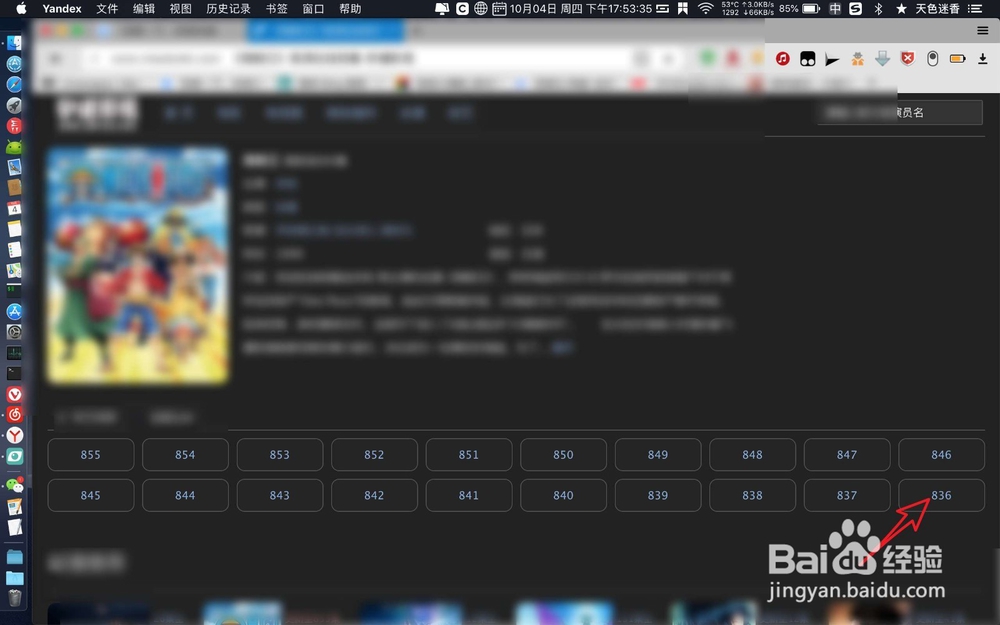Select episode 849 button
Viewport: 1000px width, 625px height.
658,455
